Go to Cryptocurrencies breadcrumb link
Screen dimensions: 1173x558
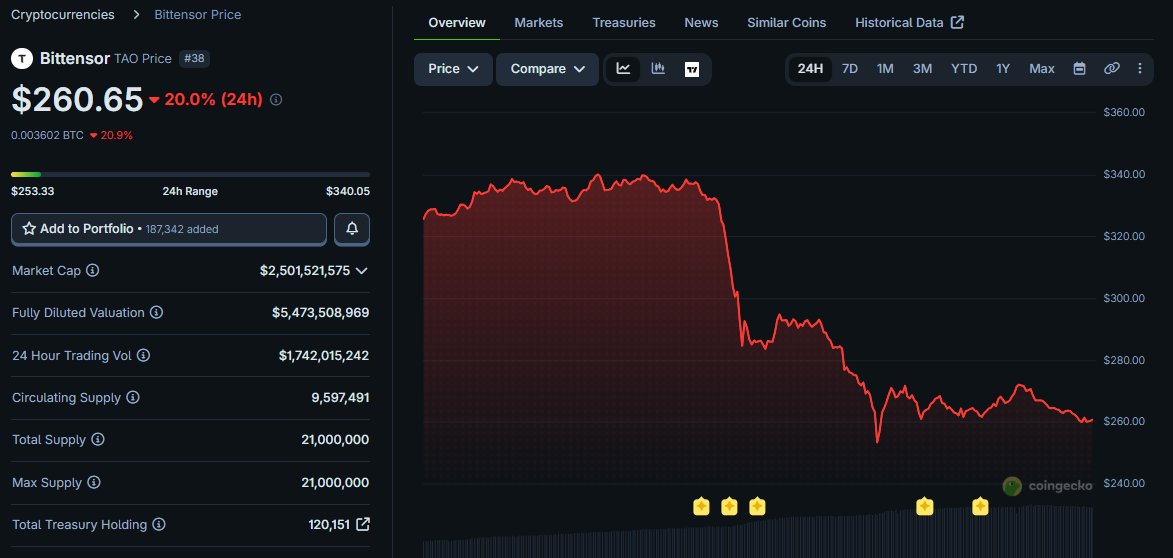point(62,15)
